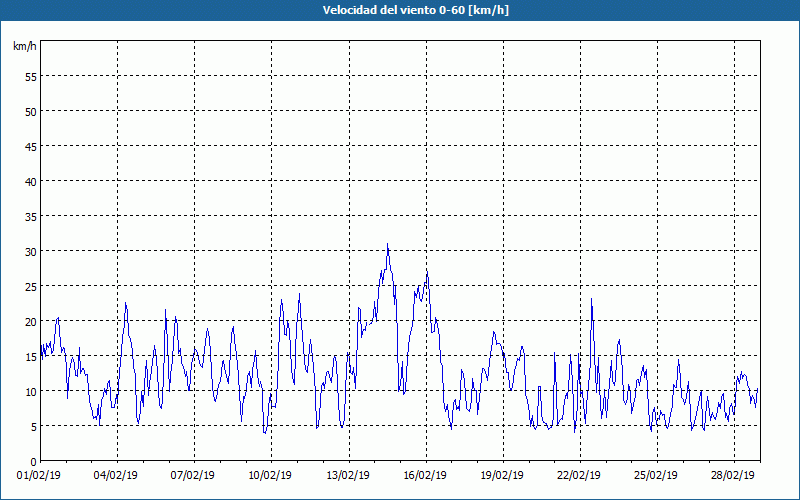Select the y-axis value '20'
The width and height of the screenshot is (800, 500).
(x=31, y=321)
